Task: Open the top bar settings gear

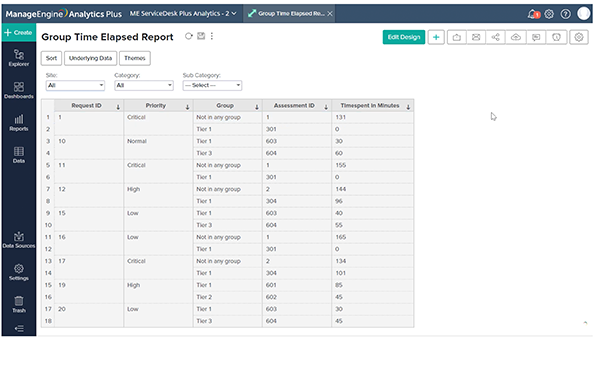Action: [549, 14]
